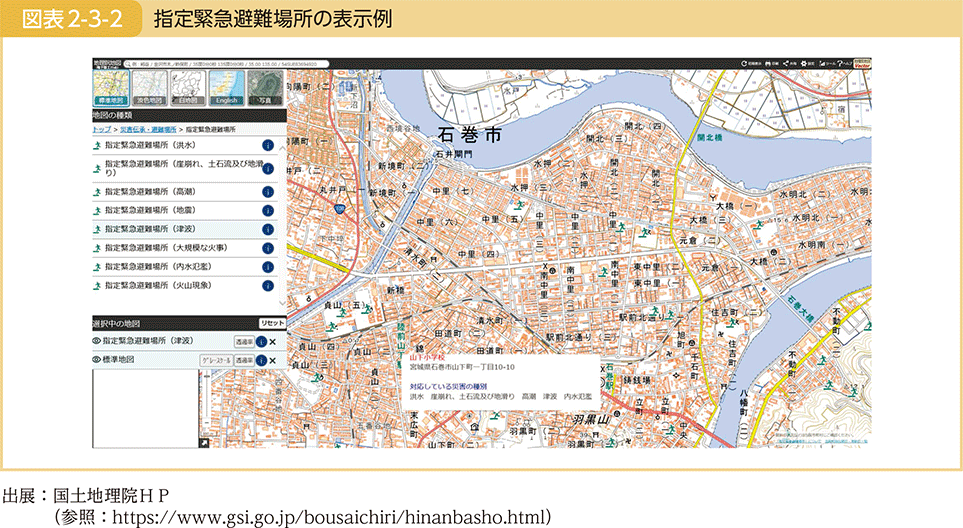
Task: Open info icon for 地震 layer
Action: point(268,211)
